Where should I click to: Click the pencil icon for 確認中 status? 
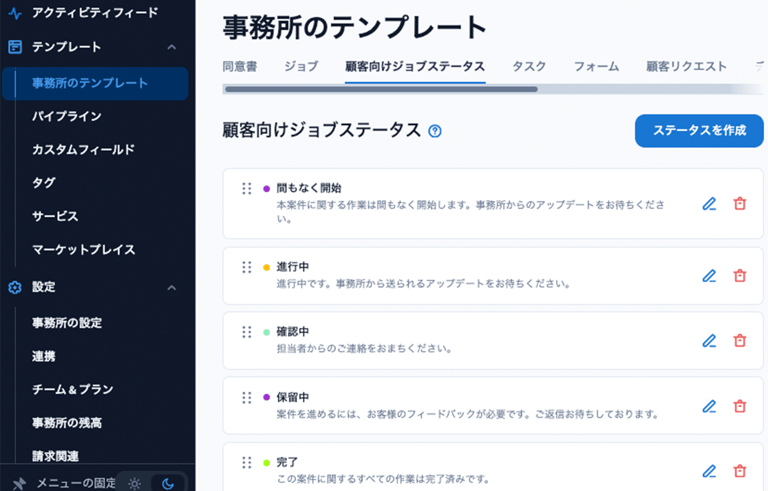click(709, 340)
